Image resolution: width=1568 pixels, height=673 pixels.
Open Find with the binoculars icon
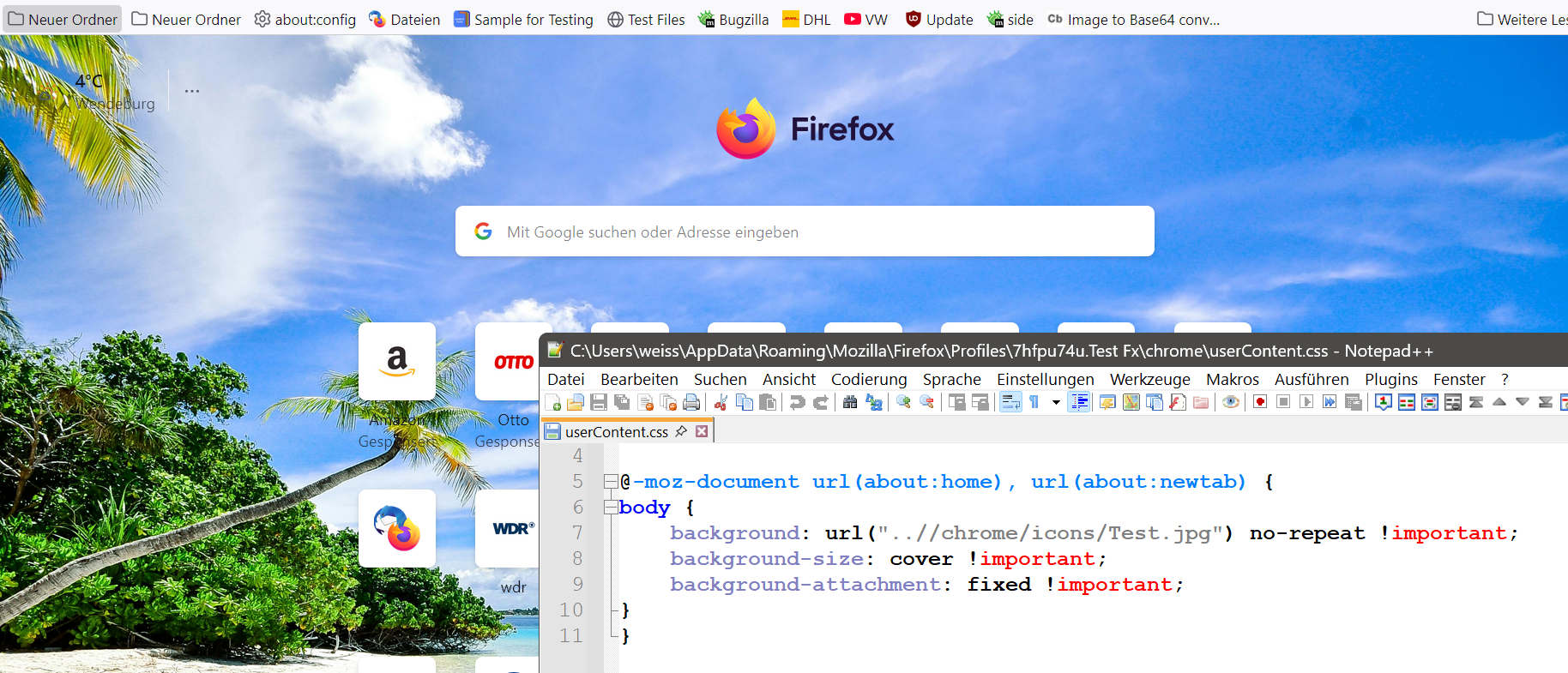point(850,402)
